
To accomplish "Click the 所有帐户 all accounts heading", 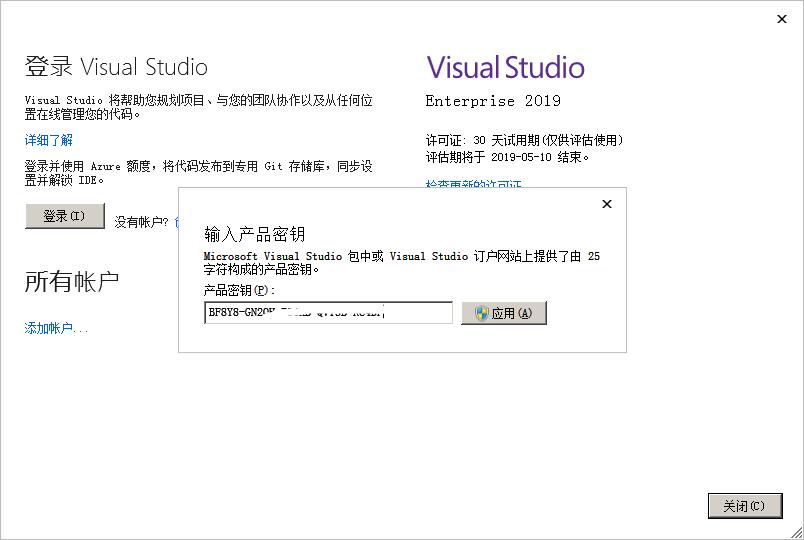I will [72, 282].
